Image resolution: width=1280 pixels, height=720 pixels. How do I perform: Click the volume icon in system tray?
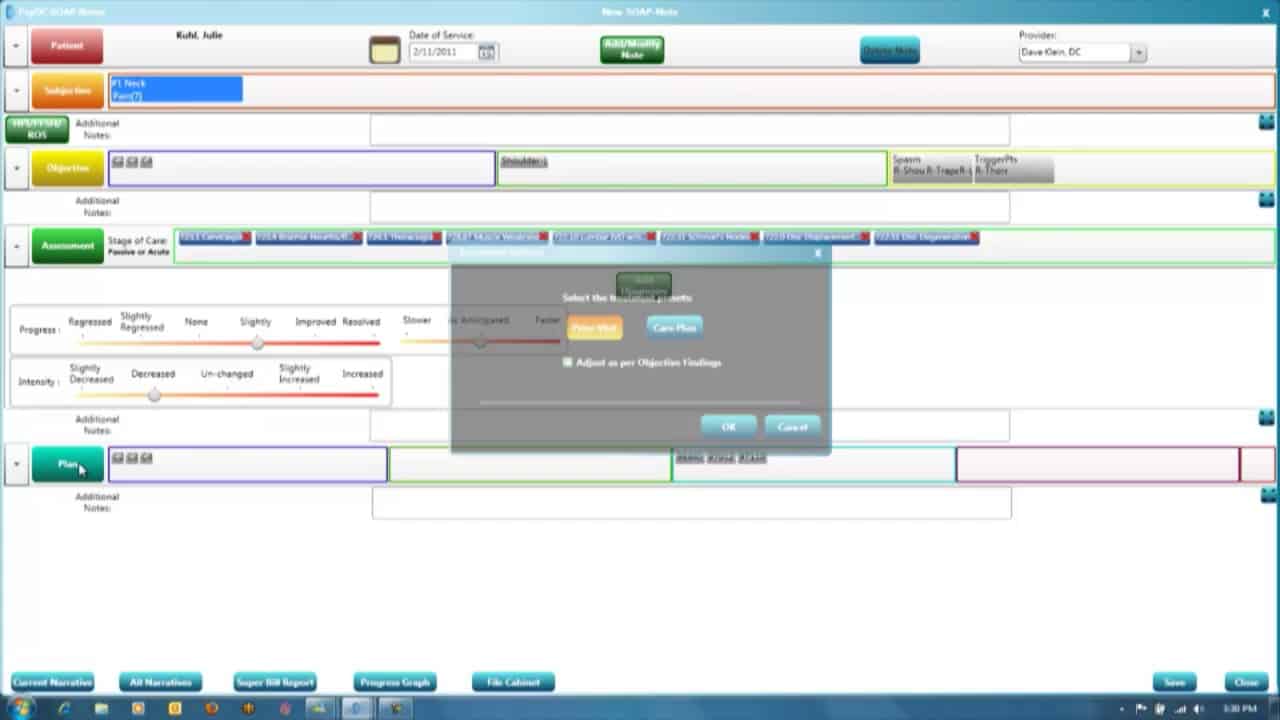pyautogui.click(x=1198, y=709)
